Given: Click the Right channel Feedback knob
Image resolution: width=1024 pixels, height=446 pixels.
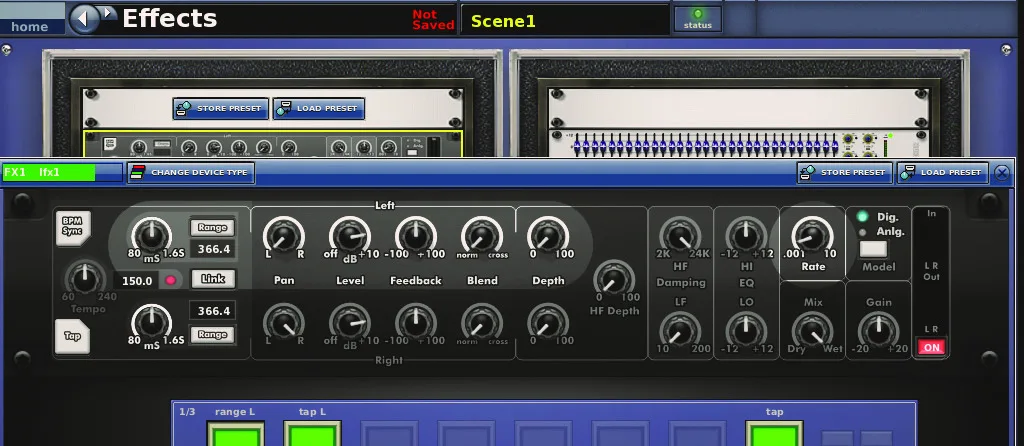Looking at the screenshot, I should [416, 323].
